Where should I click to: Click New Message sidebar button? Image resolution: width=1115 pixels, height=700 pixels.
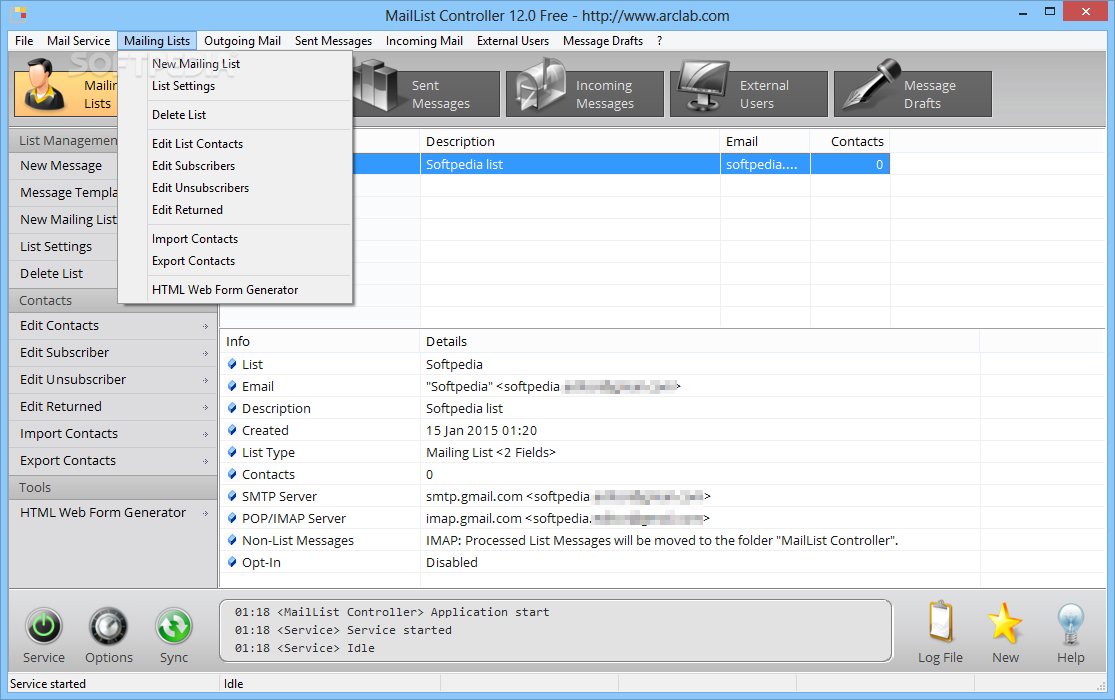click(64, 166)
